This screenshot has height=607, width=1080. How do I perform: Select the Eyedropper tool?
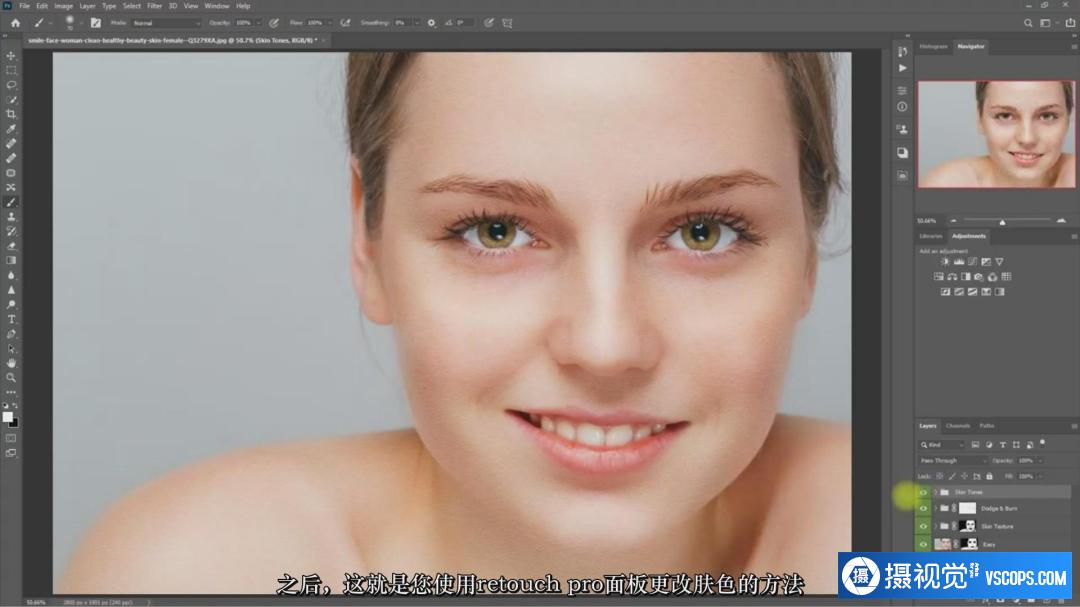pyautogui.click(x=11, y=129)
